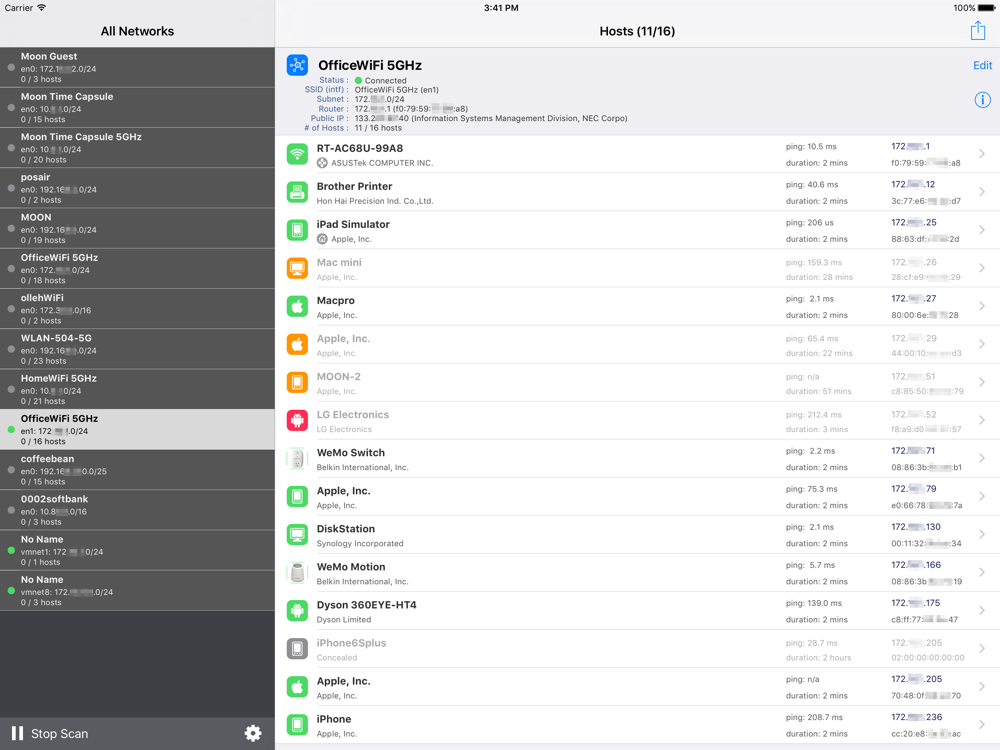Click the WiFi signal icon next to Carrier
This screenshot has height=750, width=1000.
click(41, 8)
